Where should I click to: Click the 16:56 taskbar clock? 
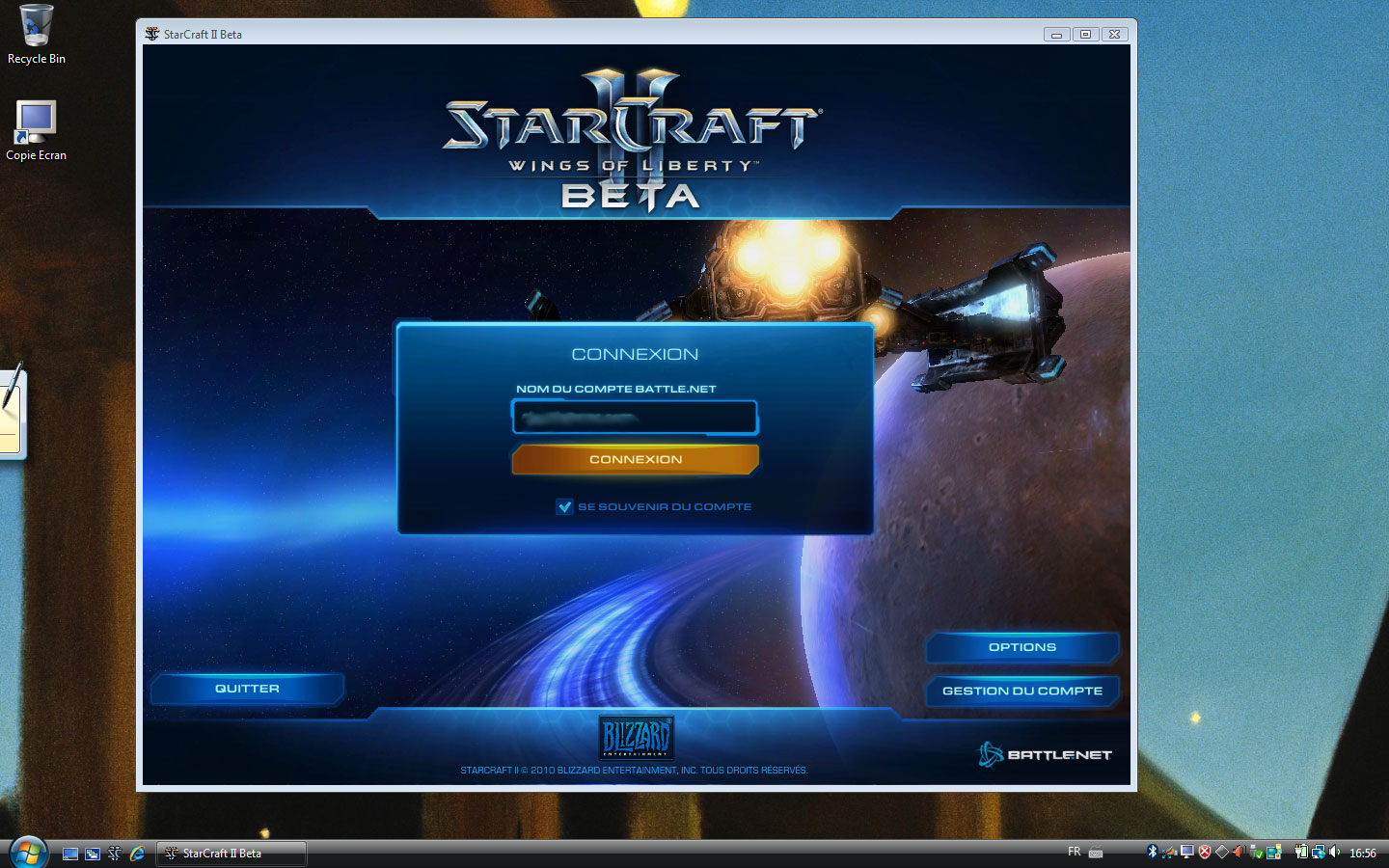pos(1362,853)
